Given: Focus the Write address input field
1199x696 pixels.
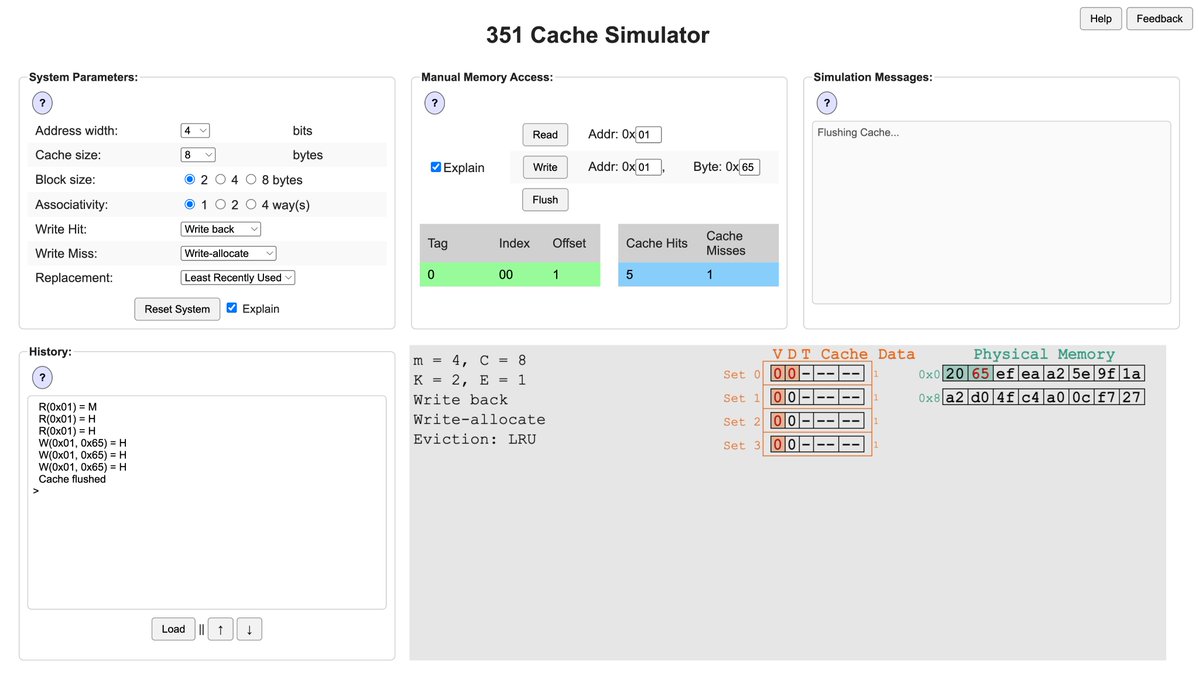Looking at the screenshot, I should coord(648,167).
